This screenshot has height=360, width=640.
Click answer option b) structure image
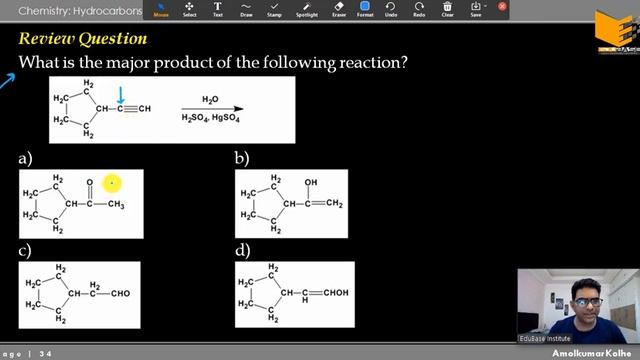[291, 204]
